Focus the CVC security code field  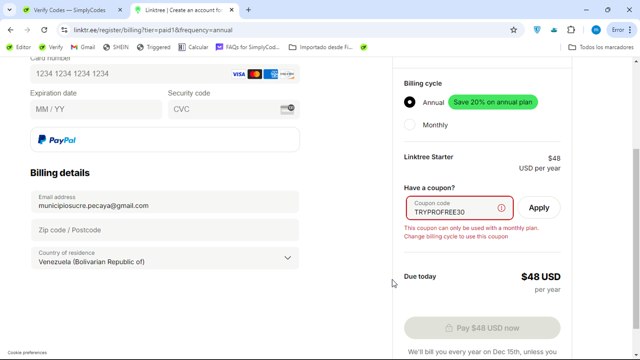pyautogui.click(x=233, y=109)
